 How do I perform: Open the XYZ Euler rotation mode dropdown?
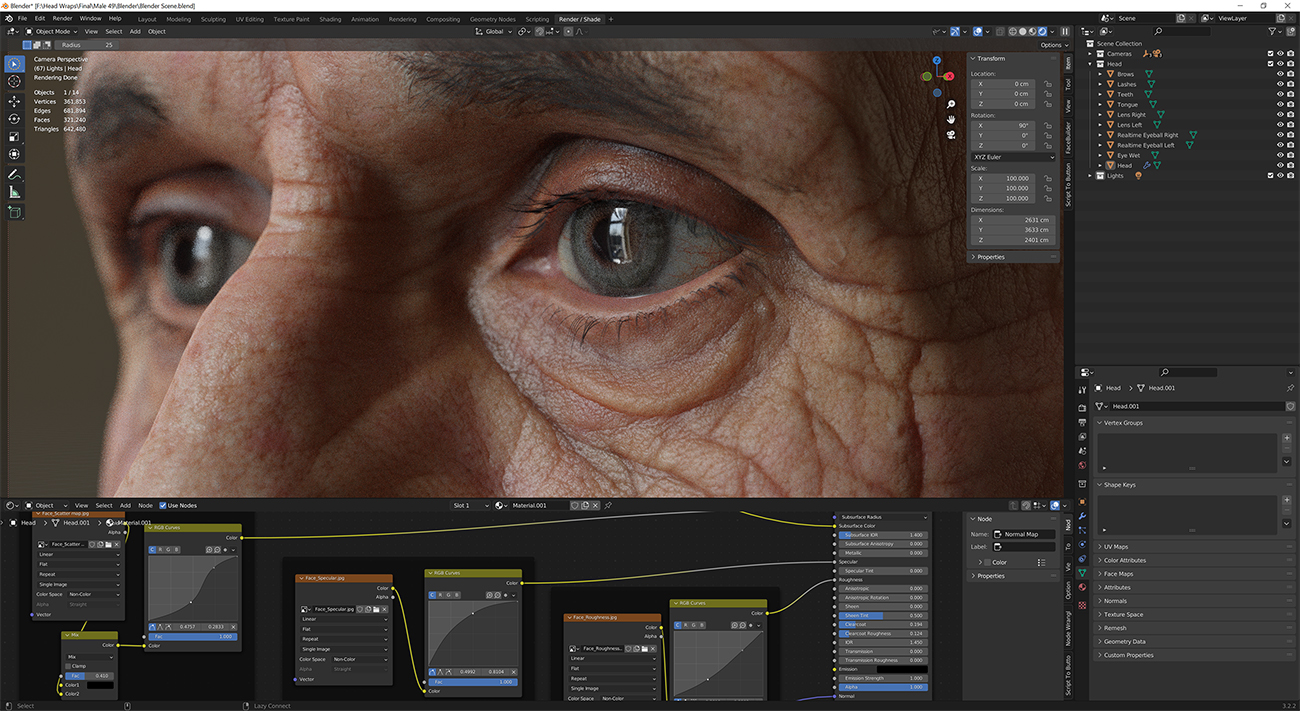(1013, 156)
